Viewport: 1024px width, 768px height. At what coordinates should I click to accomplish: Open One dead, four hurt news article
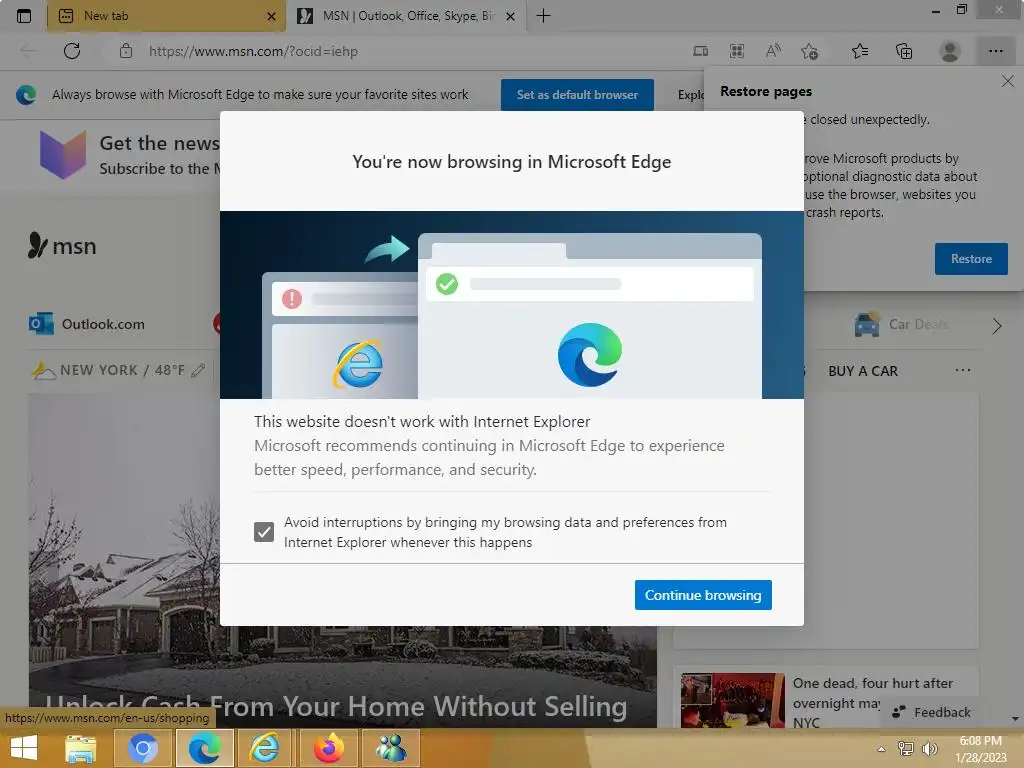coord(872,702)
